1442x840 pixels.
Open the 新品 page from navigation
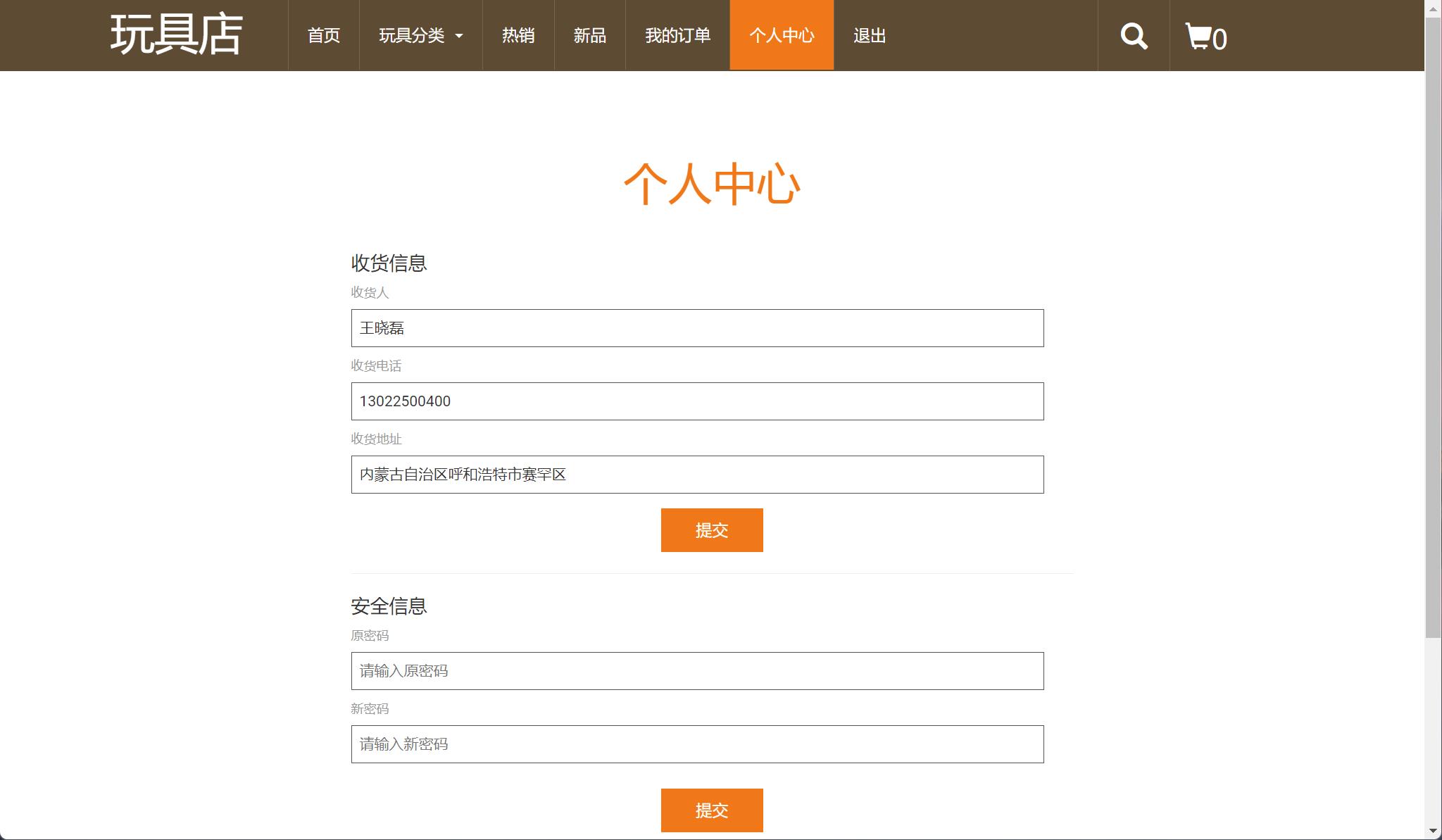[x=590, y=35]
